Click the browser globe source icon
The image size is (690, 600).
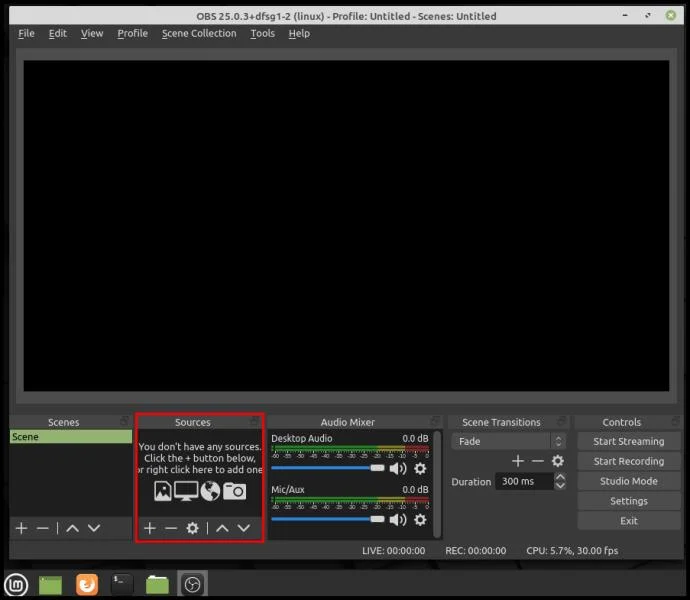click(x=210, y=491)
